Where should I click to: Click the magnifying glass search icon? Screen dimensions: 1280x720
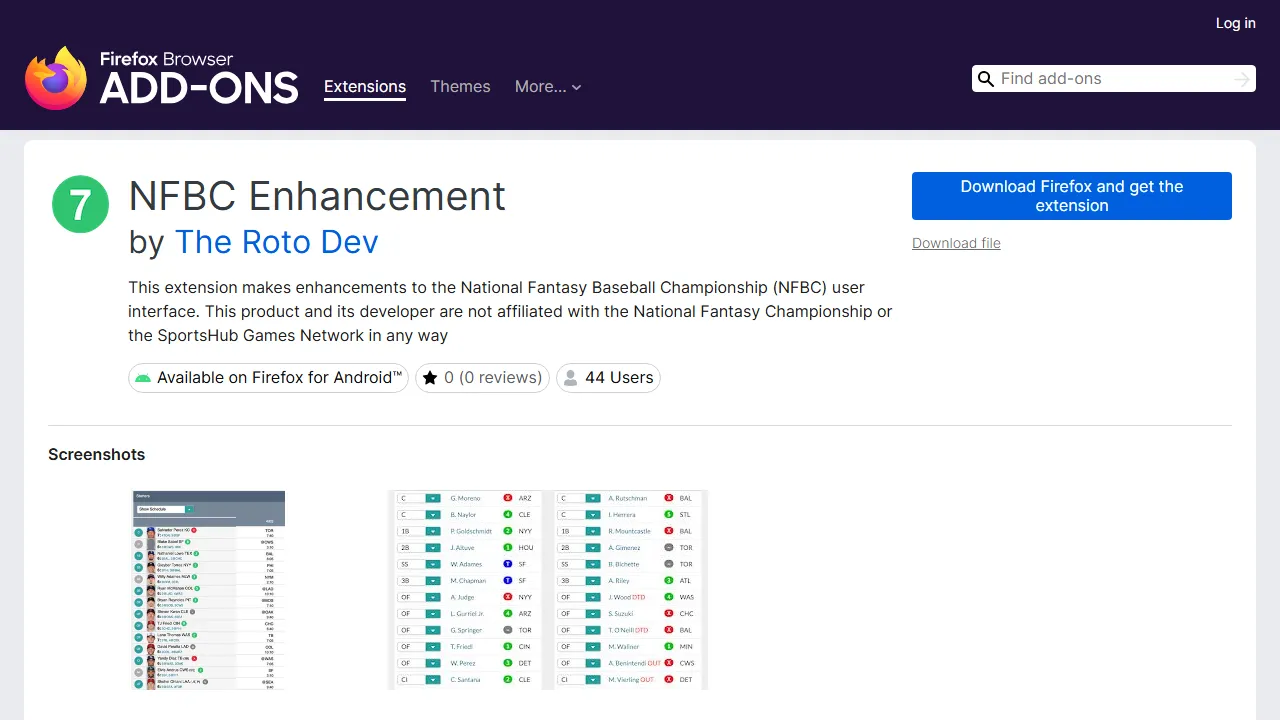coord(986,79)
